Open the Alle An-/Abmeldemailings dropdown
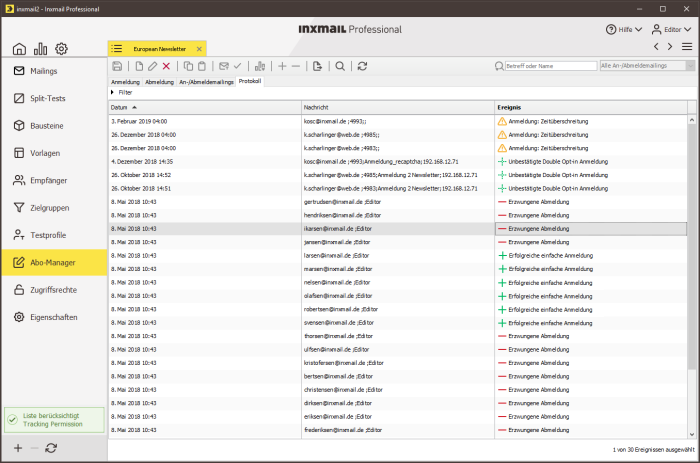Image resolution: width=700 pixels, height=463 pixels. point(647,66)
